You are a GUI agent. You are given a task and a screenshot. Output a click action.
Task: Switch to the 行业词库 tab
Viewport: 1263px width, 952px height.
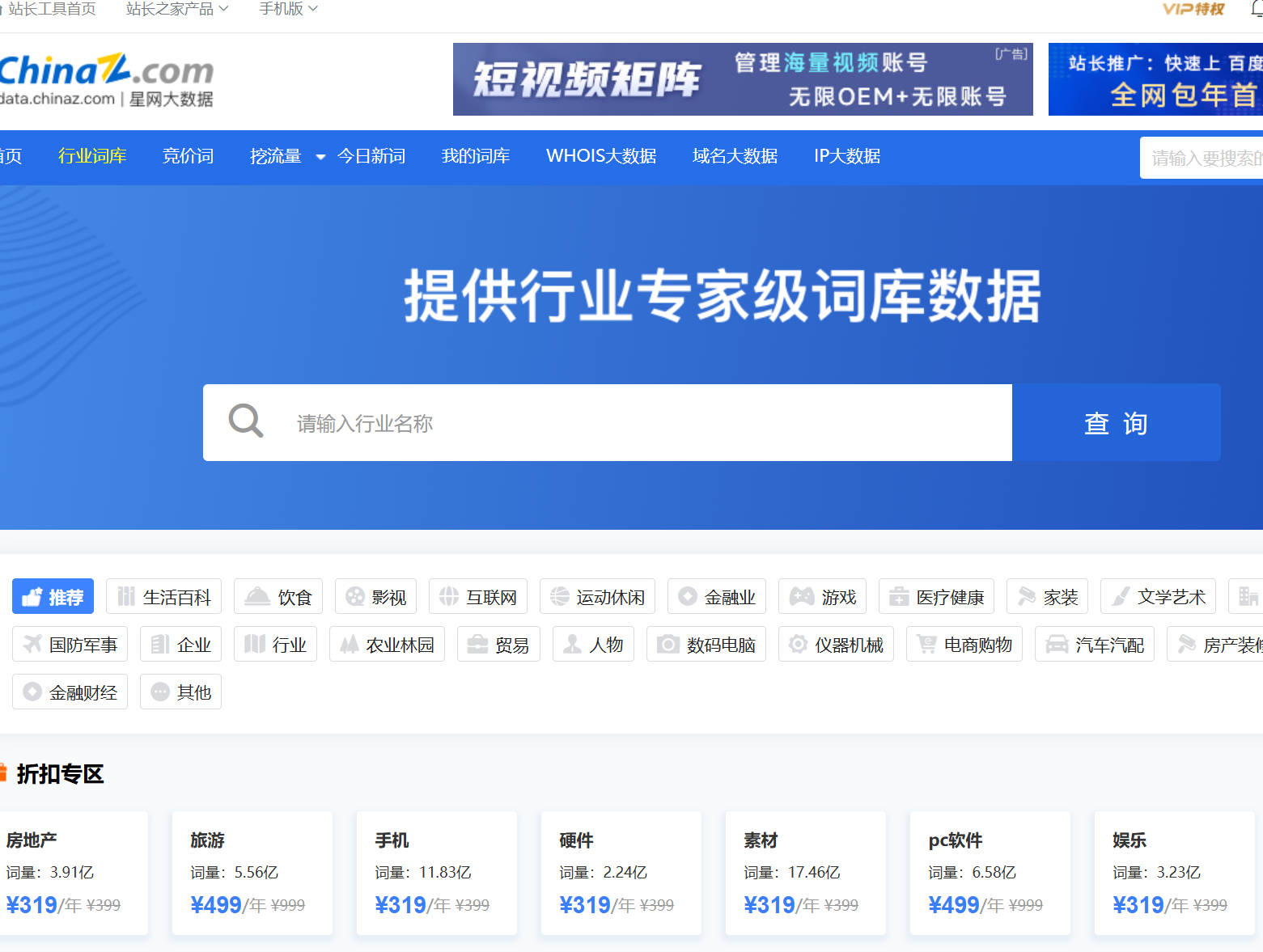[x=92, y=156]
